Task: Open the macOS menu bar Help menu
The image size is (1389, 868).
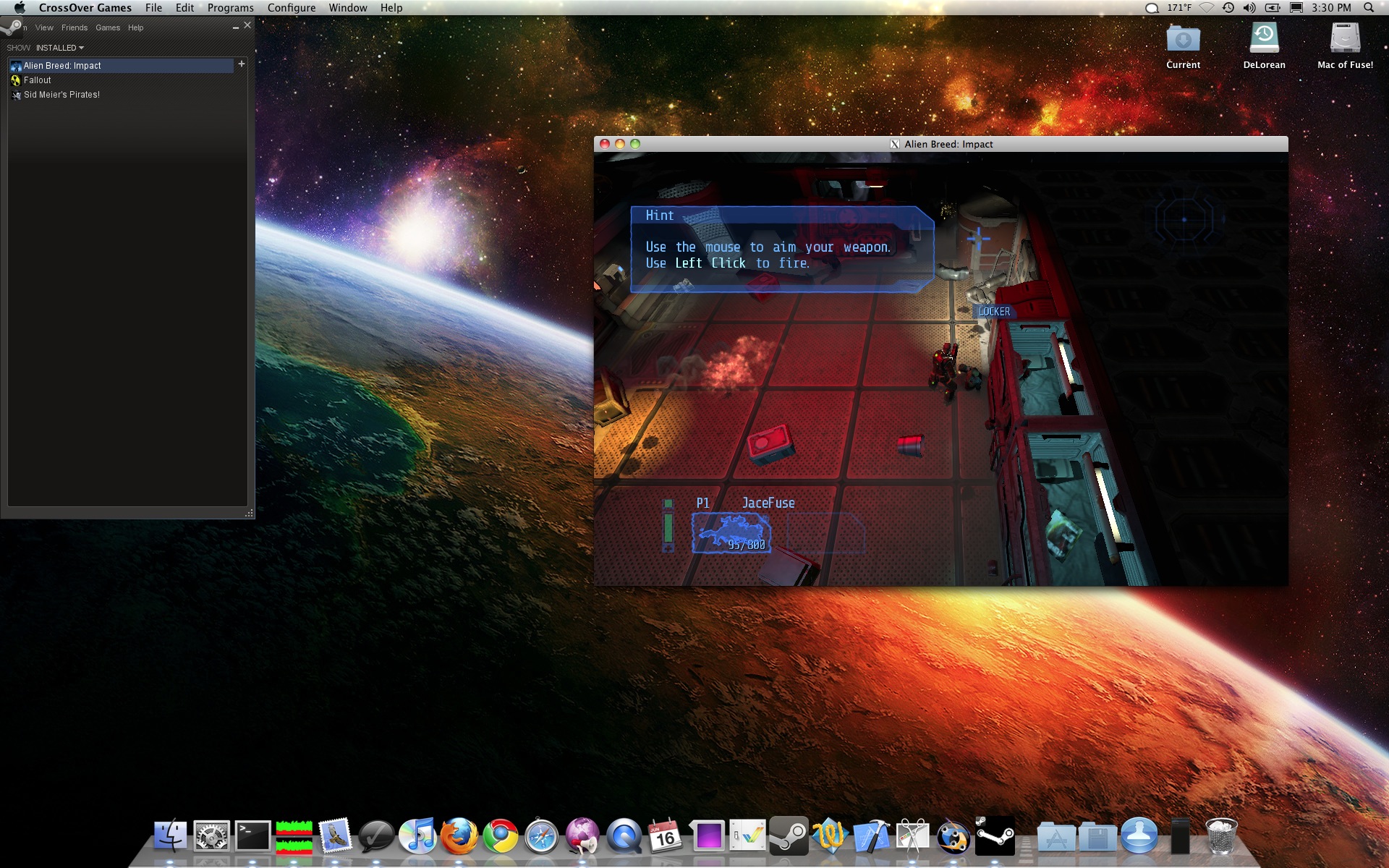Action: (391, 8)
